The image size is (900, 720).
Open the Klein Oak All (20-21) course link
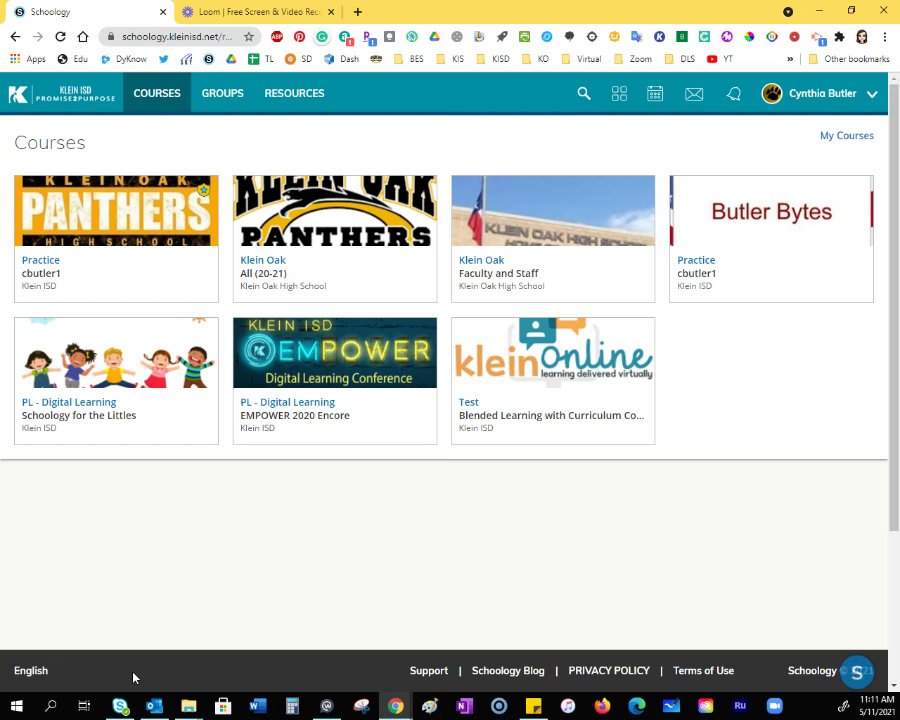click(263, 260)
